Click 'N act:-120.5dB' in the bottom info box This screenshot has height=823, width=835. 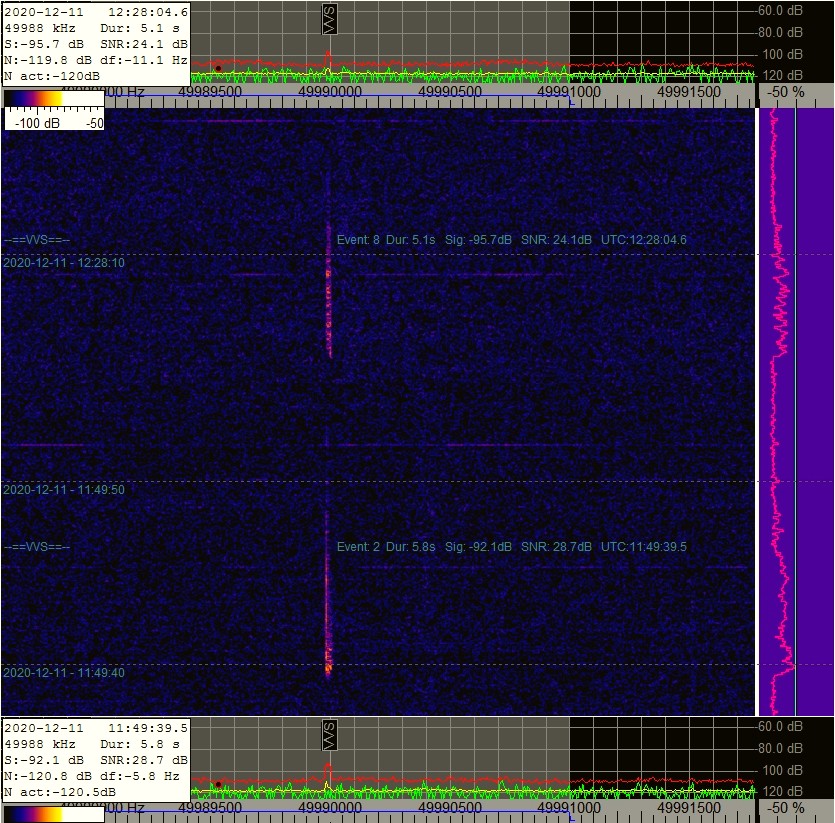pos(60,792)
